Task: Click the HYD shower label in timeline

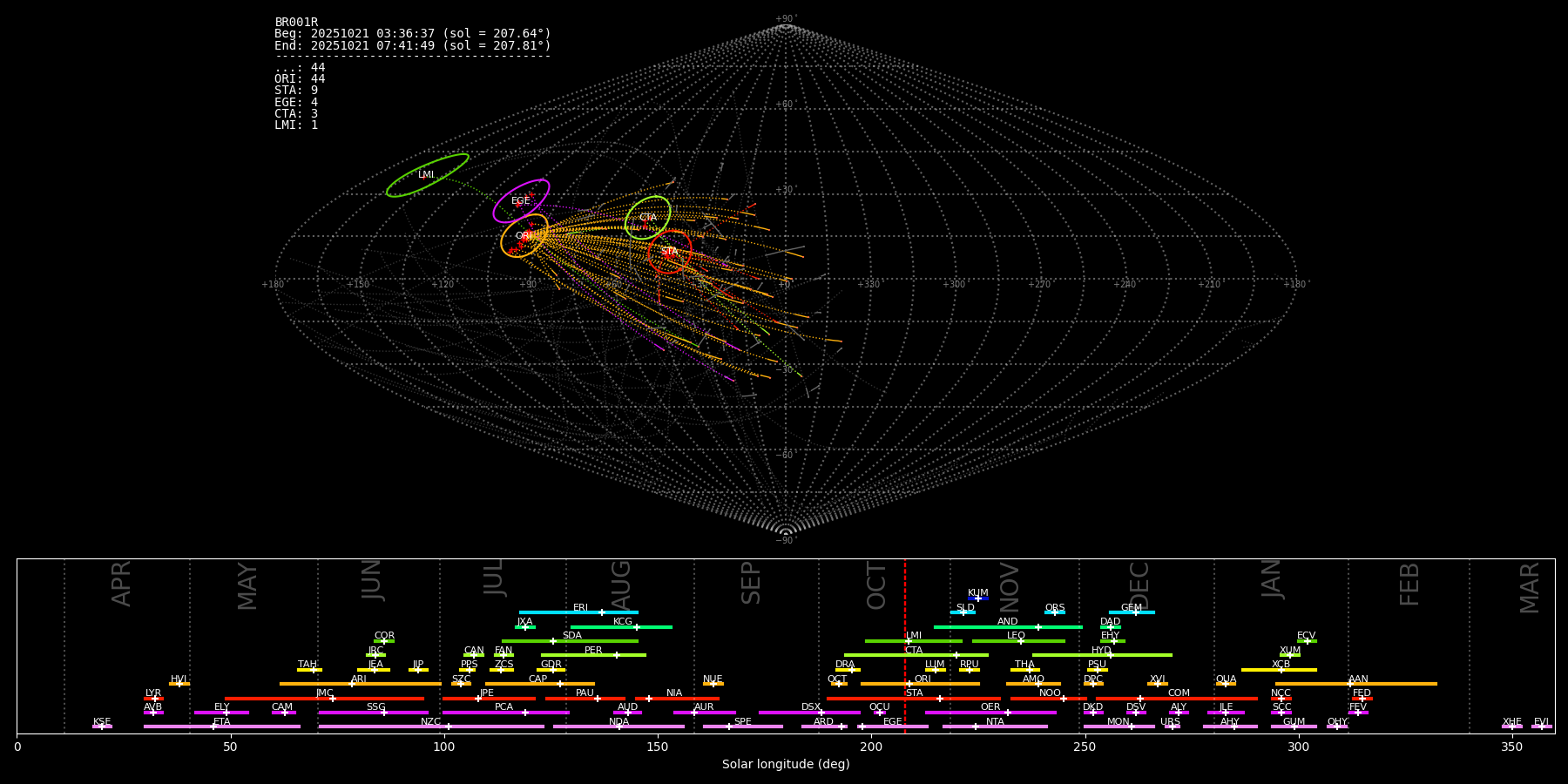Action: pyautogui.click(x=1102, y=651)
